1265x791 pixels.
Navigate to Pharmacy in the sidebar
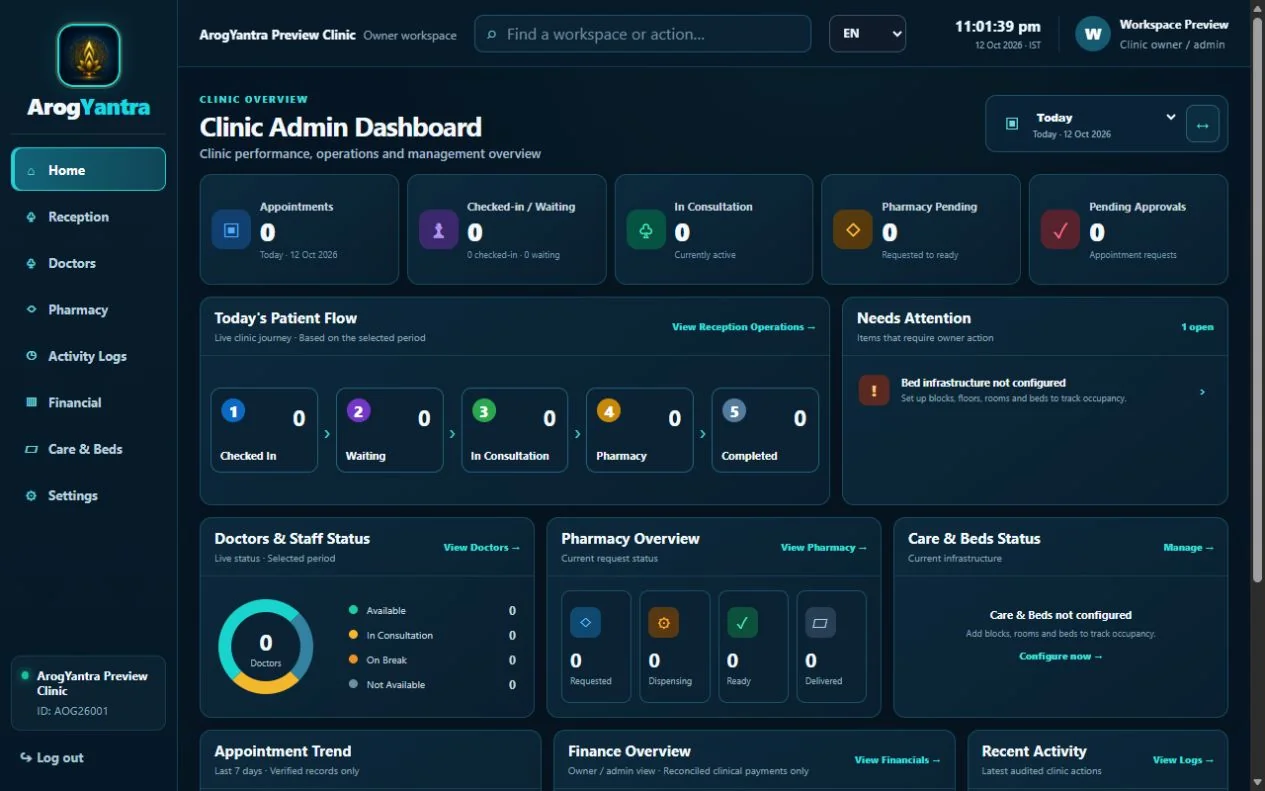[88, 310]
